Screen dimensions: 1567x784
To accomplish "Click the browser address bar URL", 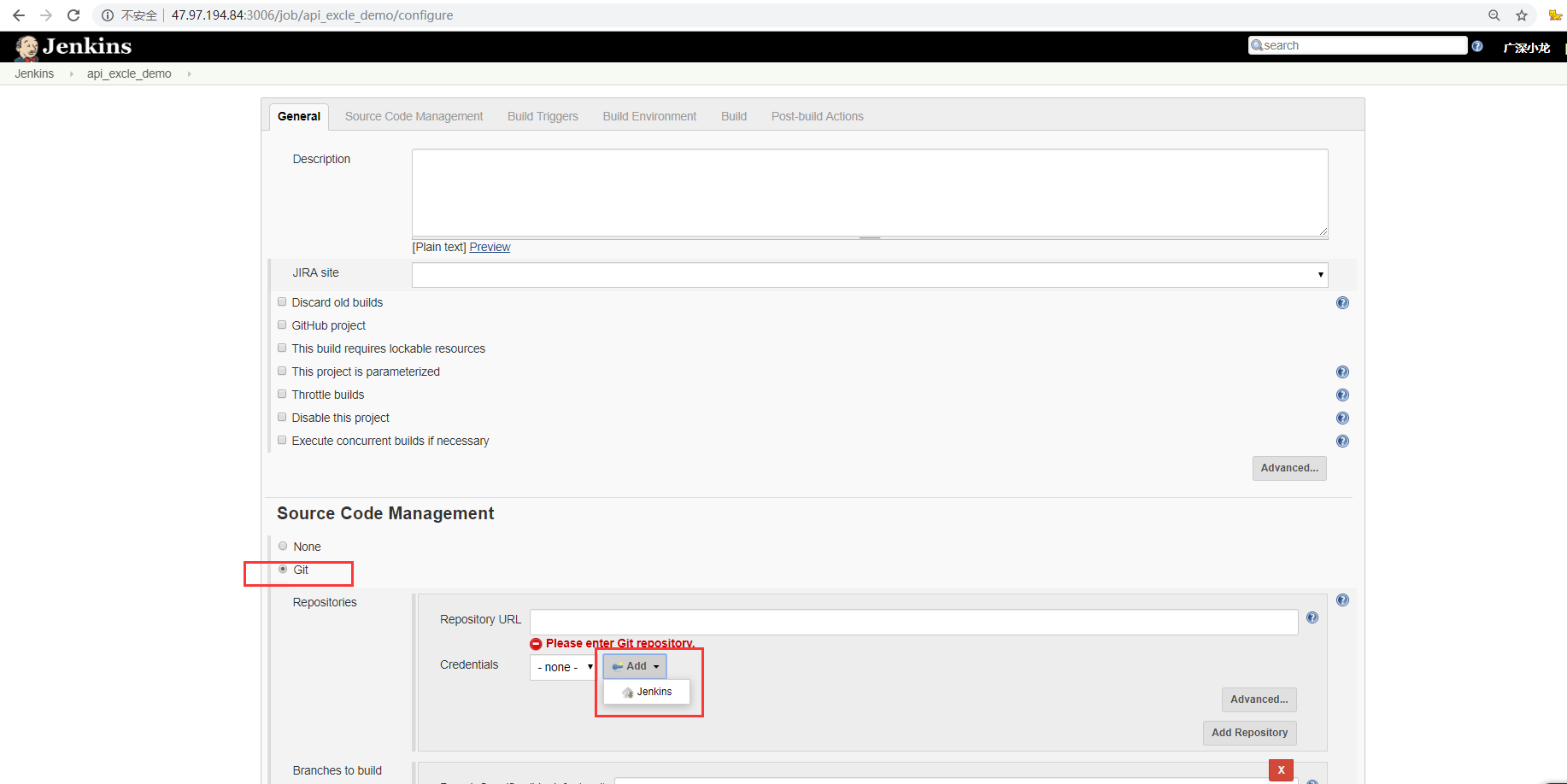I will tap(312, 15).
